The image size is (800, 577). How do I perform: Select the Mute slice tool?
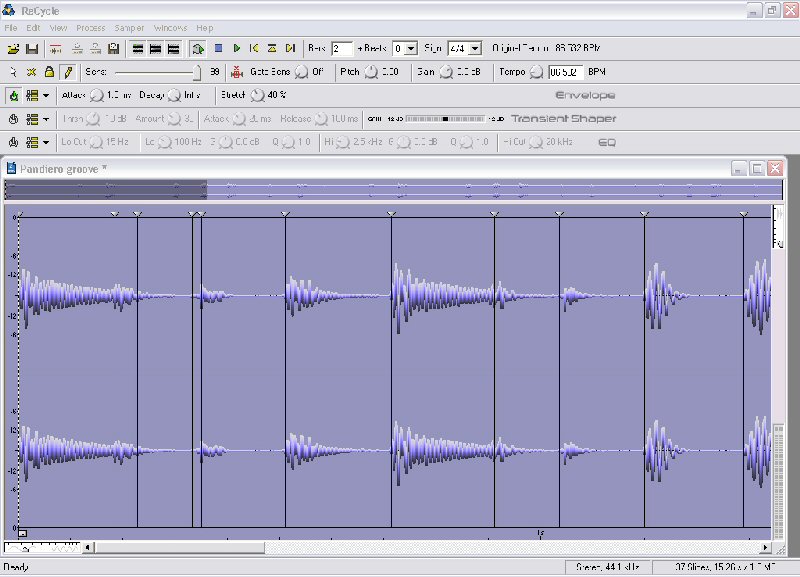pyautogui.click(x=31, y=72)
